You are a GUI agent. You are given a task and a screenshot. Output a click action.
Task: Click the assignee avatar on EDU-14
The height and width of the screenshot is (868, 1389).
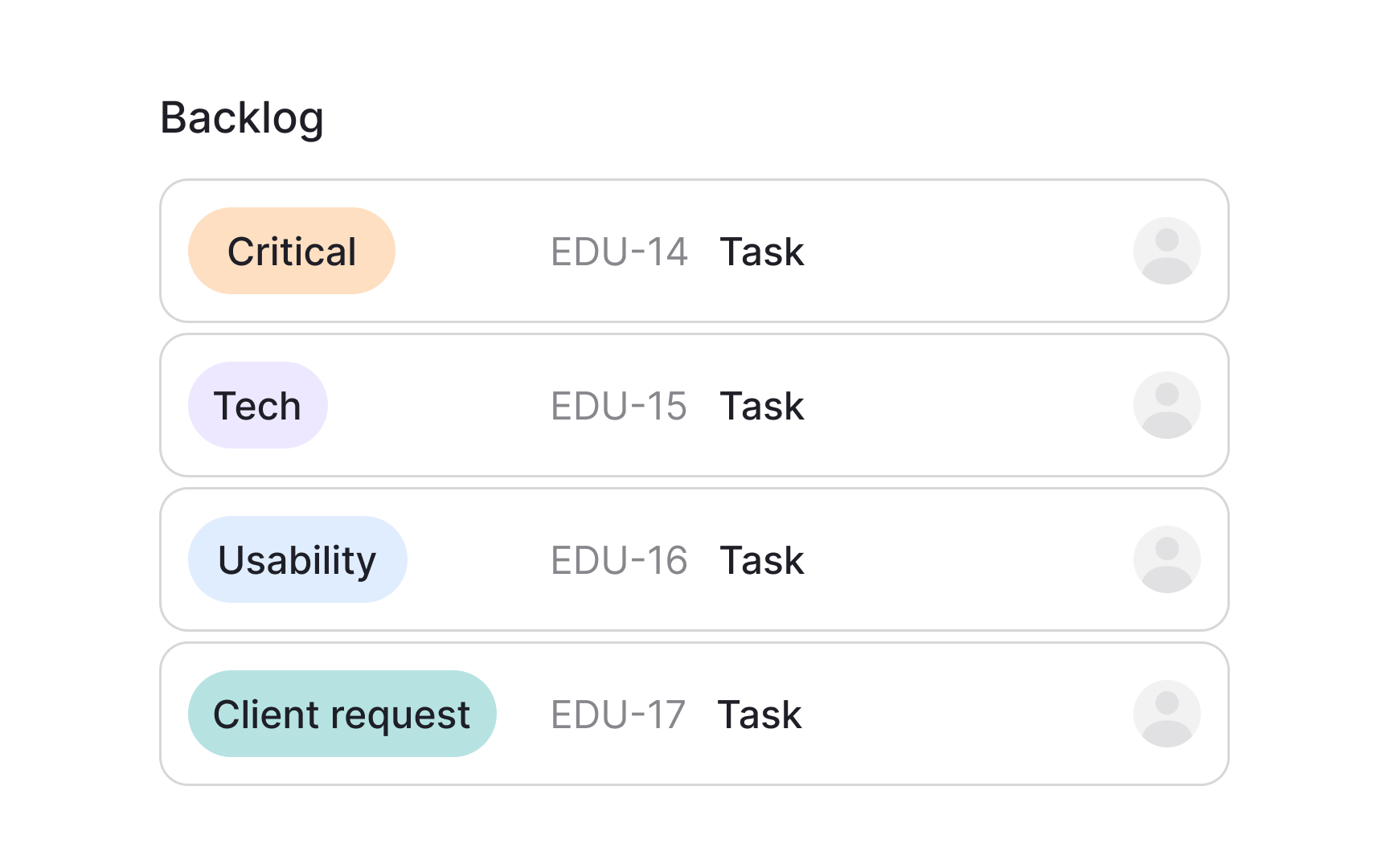coord(1166,251)
